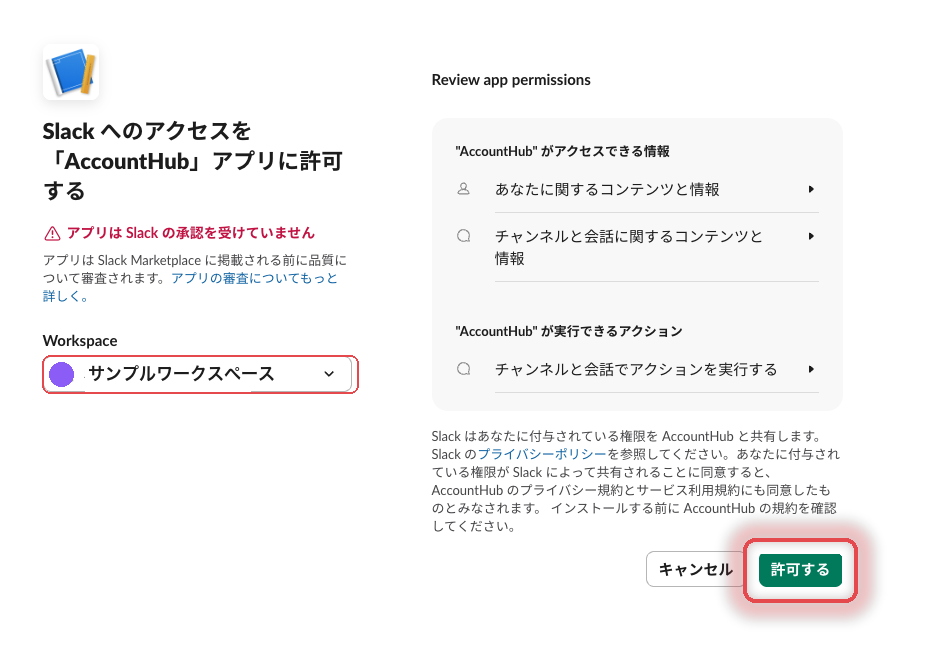This screenshot has width=934, height=661.
Task: Expand the あなたに関するコンテンツと情報 arrow
Action: coord(811,189)
